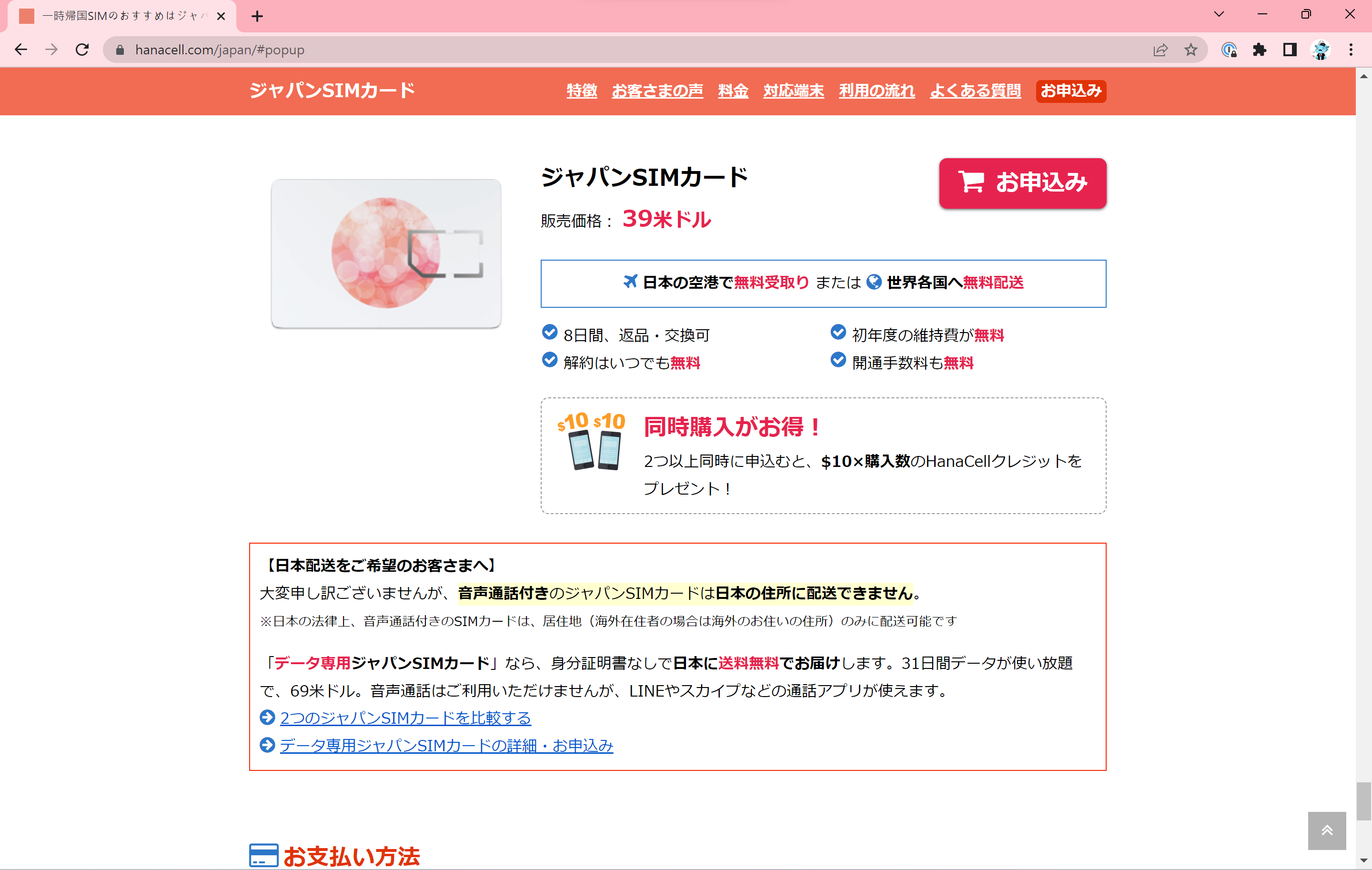Image resolution: width=1372 pixels, height=870 pixels.
Task: Toggle the browser side panel icon
Action: (1290, 50)
